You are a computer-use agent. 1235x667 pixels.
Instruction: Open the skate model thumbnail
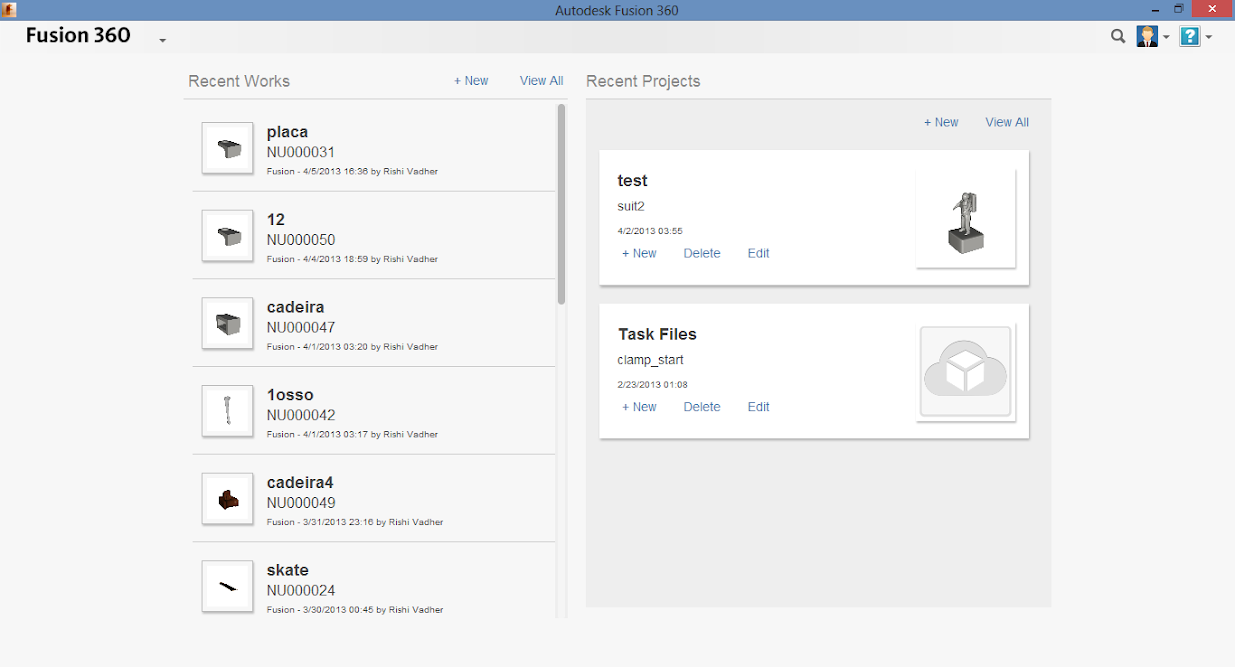[228, 586]
